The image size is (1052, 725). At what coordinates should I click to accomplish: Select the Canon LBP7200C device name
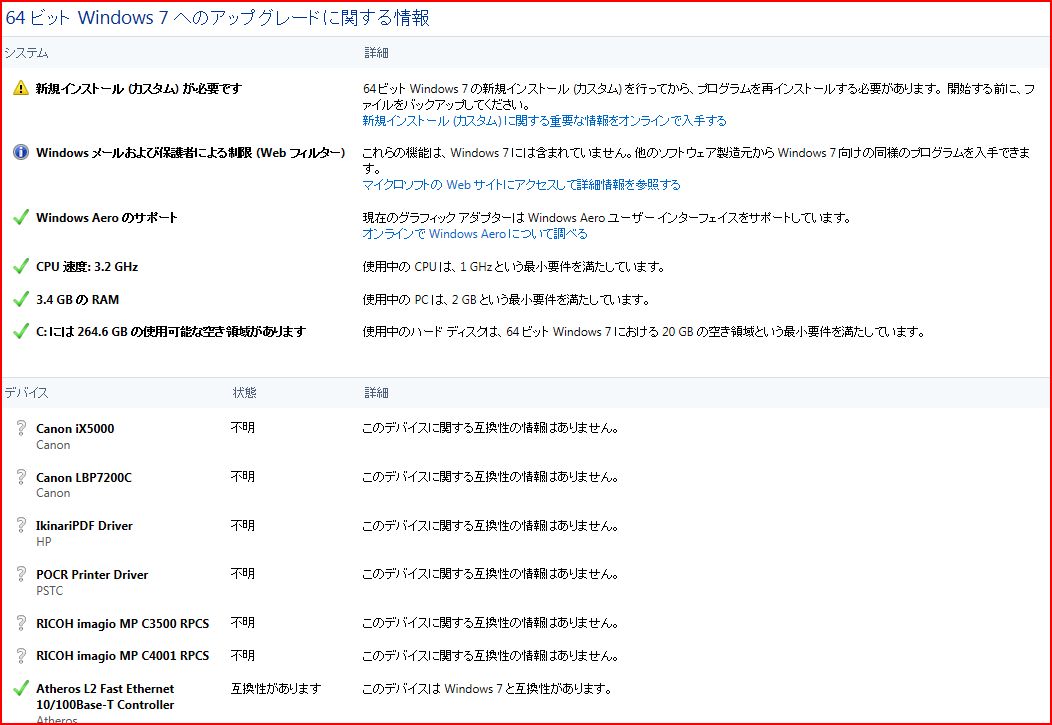point(84,478)
